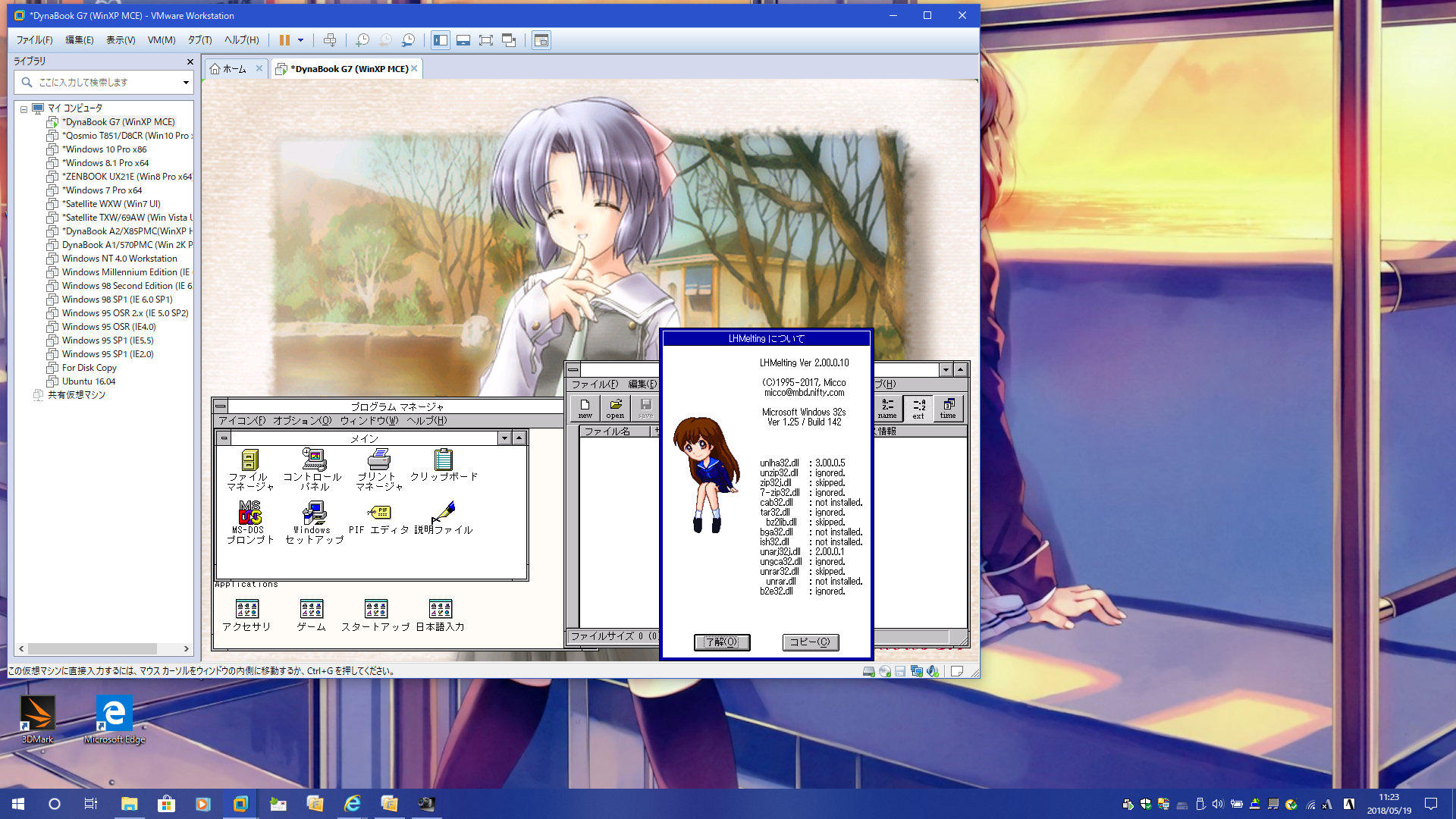
Task: Minimize the メイン group window down arrow
Action: click(504, 438)
